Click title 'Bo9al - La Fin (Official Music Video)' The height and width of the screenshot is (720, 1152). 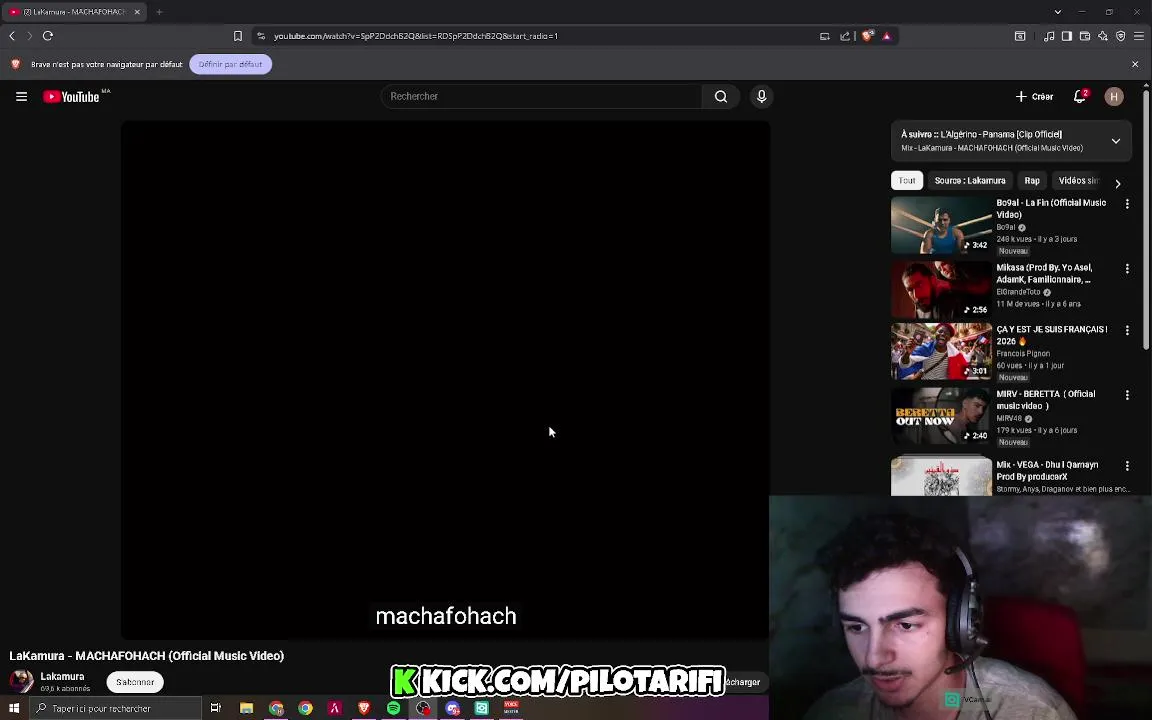tap(1051, 209)
